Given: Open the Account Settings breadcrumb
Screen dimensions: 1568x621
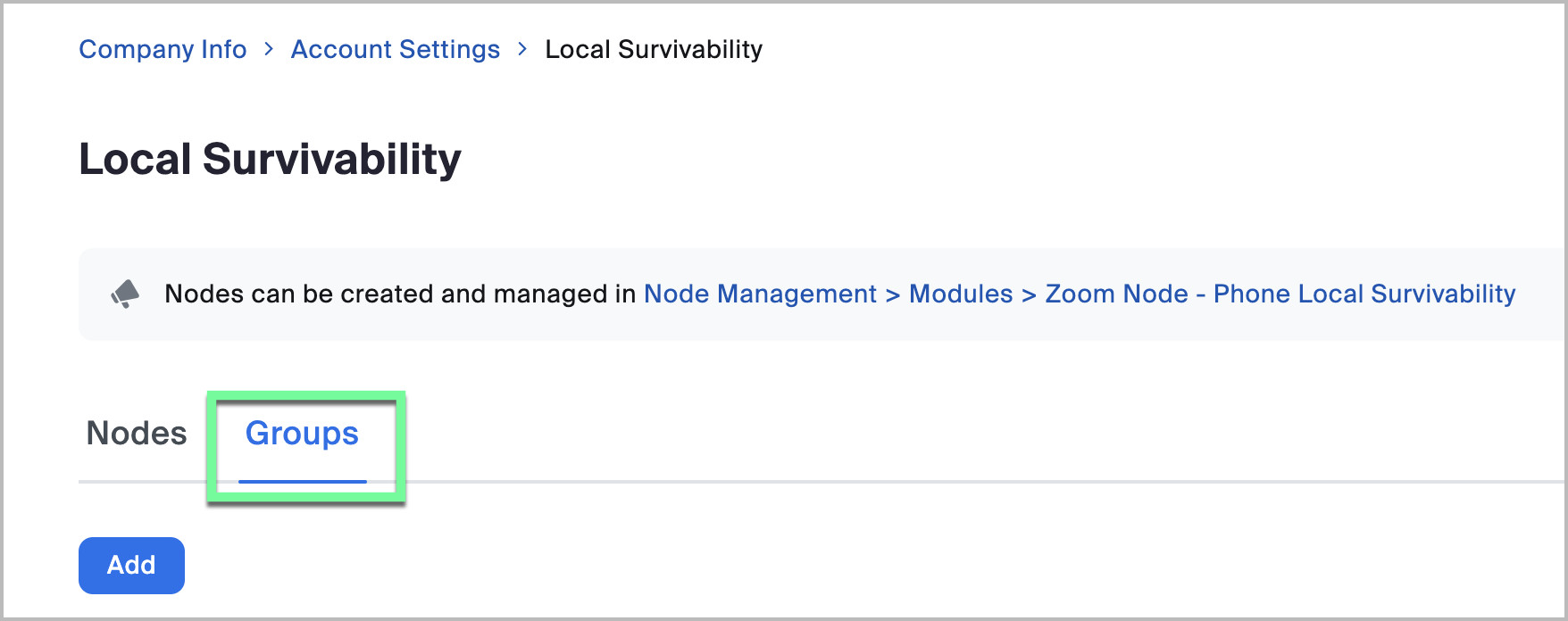Looking at the screenshot, I should pos(395,49).
